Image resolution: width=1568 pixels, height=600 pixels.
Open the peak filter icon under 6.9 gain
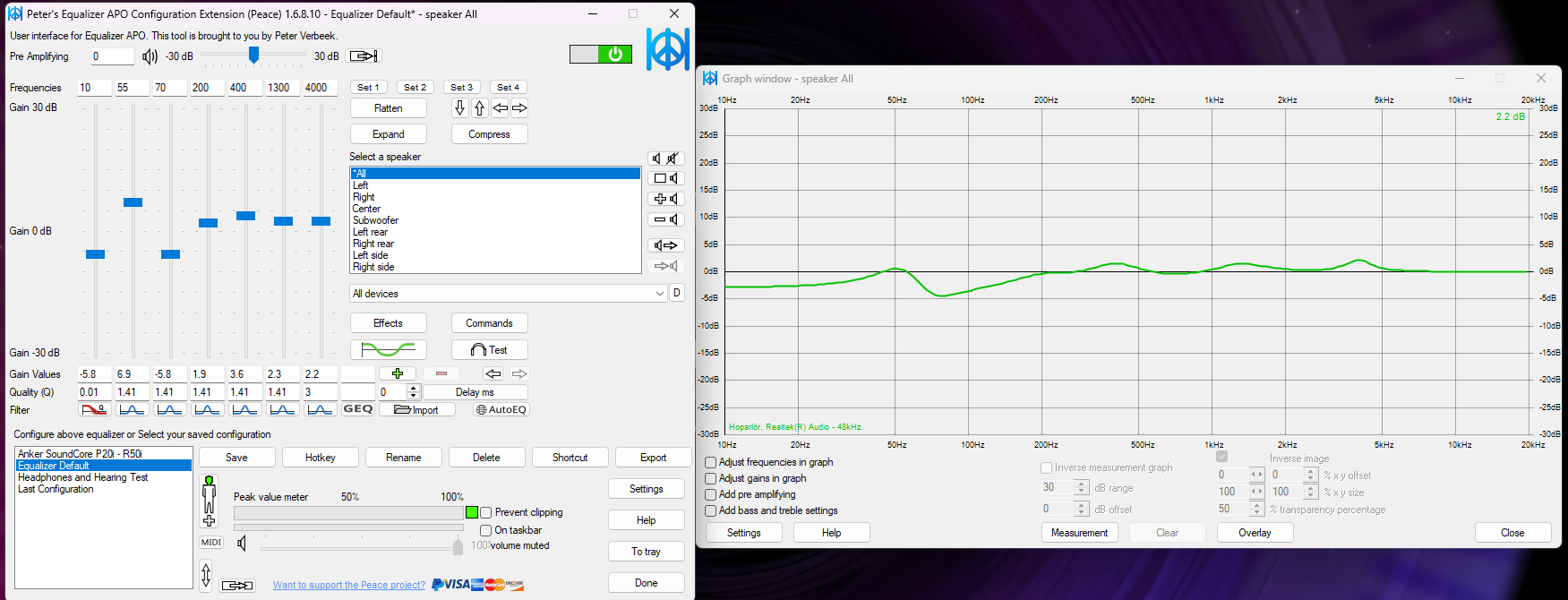click(x=132, y=409)
